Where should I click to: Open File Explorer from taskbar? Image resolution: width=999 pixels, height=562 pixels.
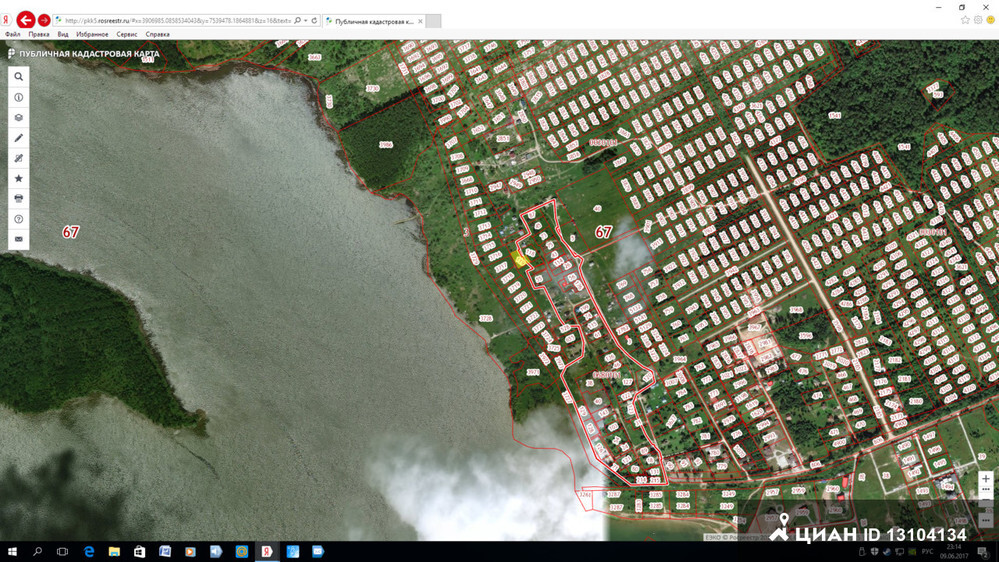point(114,552)
